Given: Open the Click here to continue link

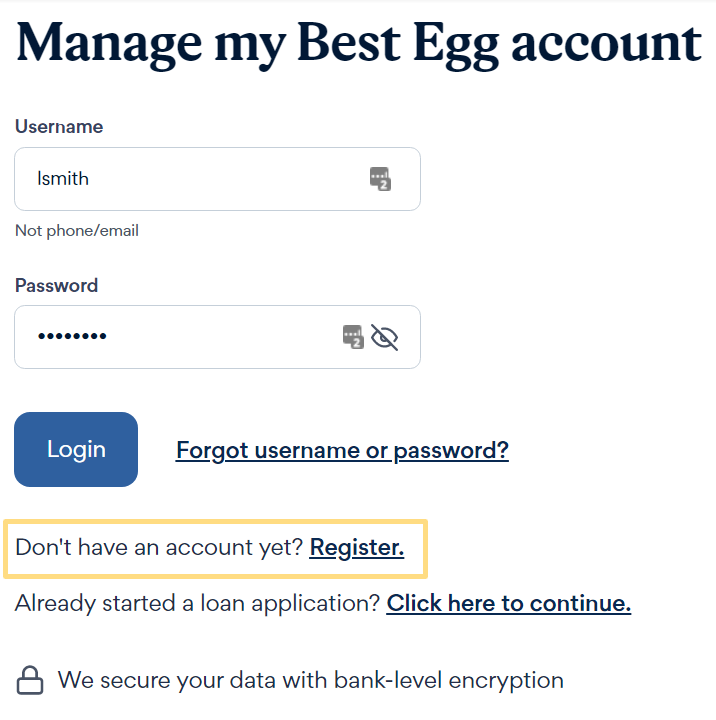Looking at the screenshot, I should pyautogui.click(x=508, y=603).
